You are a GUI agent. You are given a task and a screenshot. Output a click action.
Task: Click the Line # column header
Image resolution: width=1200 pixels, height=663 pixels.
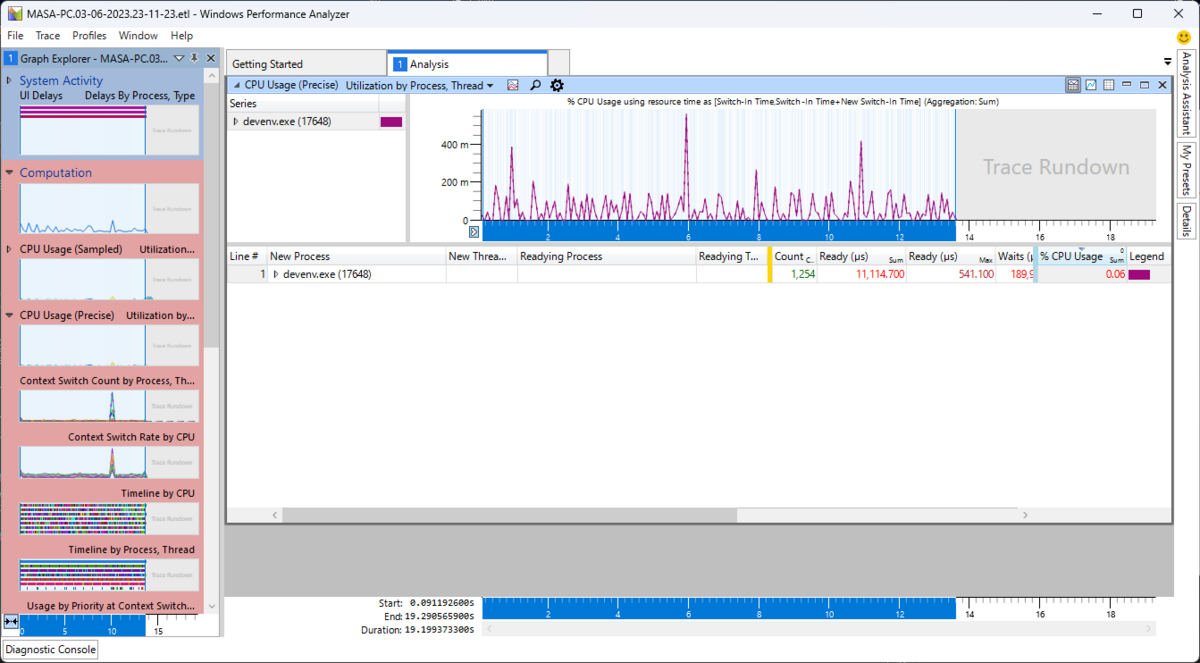tap(247, 257)
